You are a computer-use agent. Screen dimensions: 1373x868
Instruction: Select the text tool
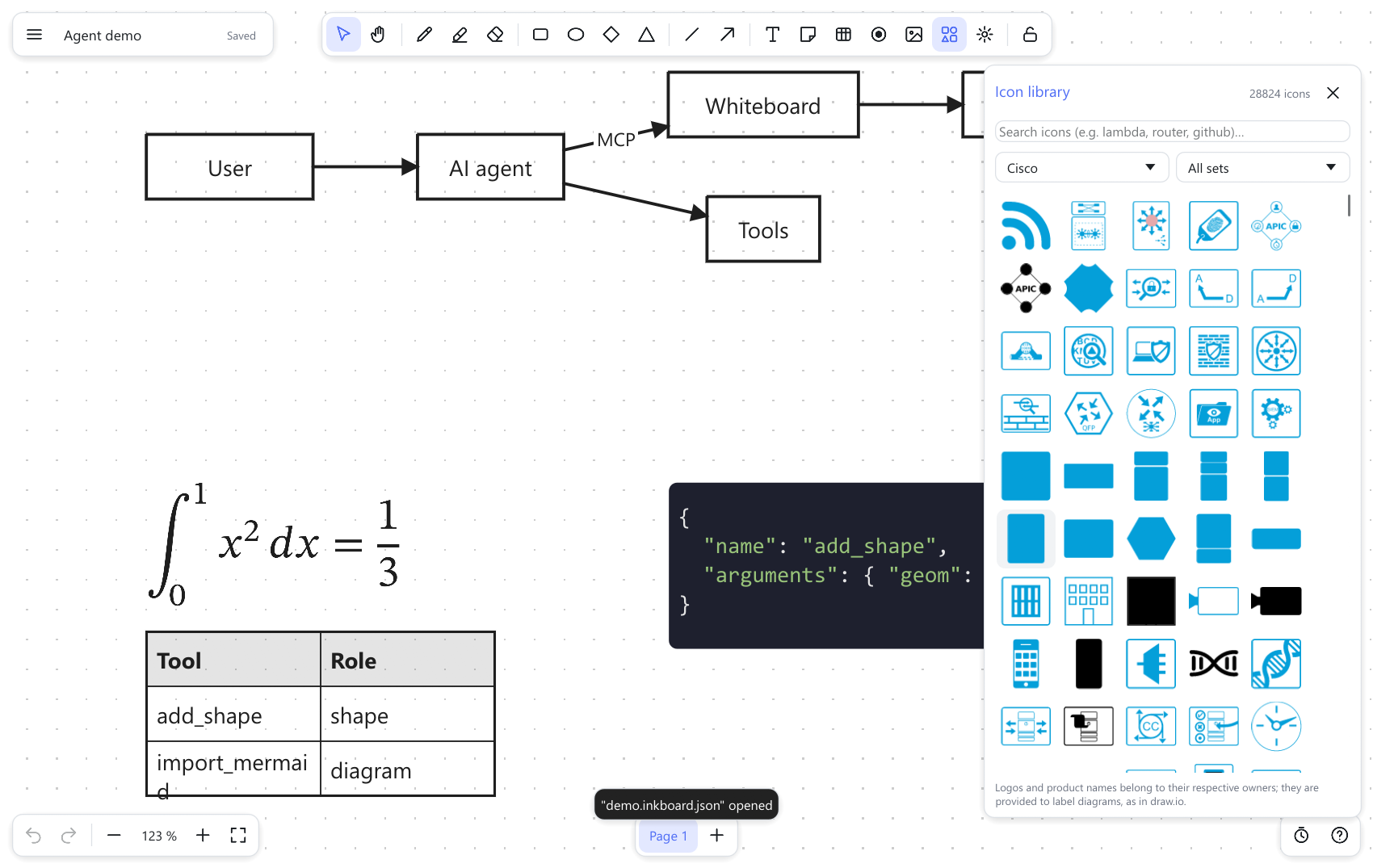point(772,35)
